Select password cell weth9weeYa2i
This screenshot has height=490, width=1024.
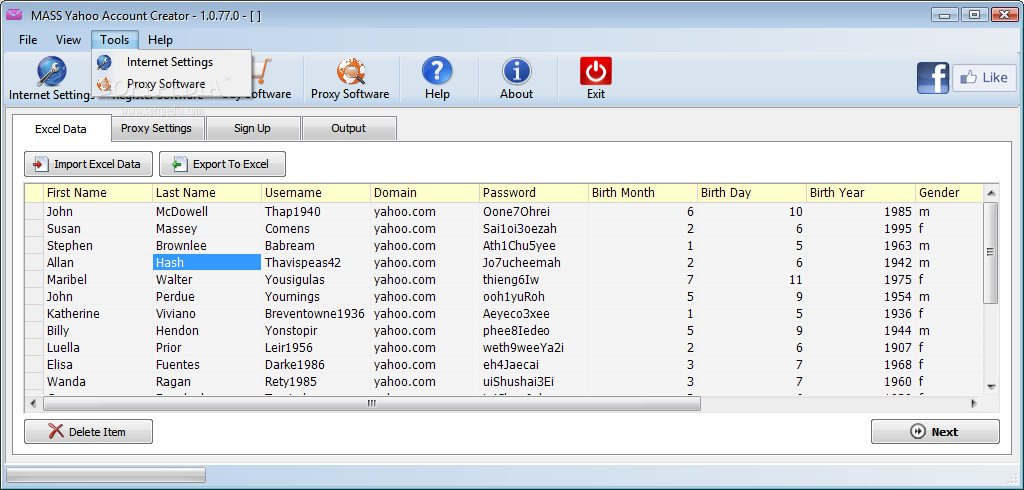pyautogui.click(x=534, y=348)
